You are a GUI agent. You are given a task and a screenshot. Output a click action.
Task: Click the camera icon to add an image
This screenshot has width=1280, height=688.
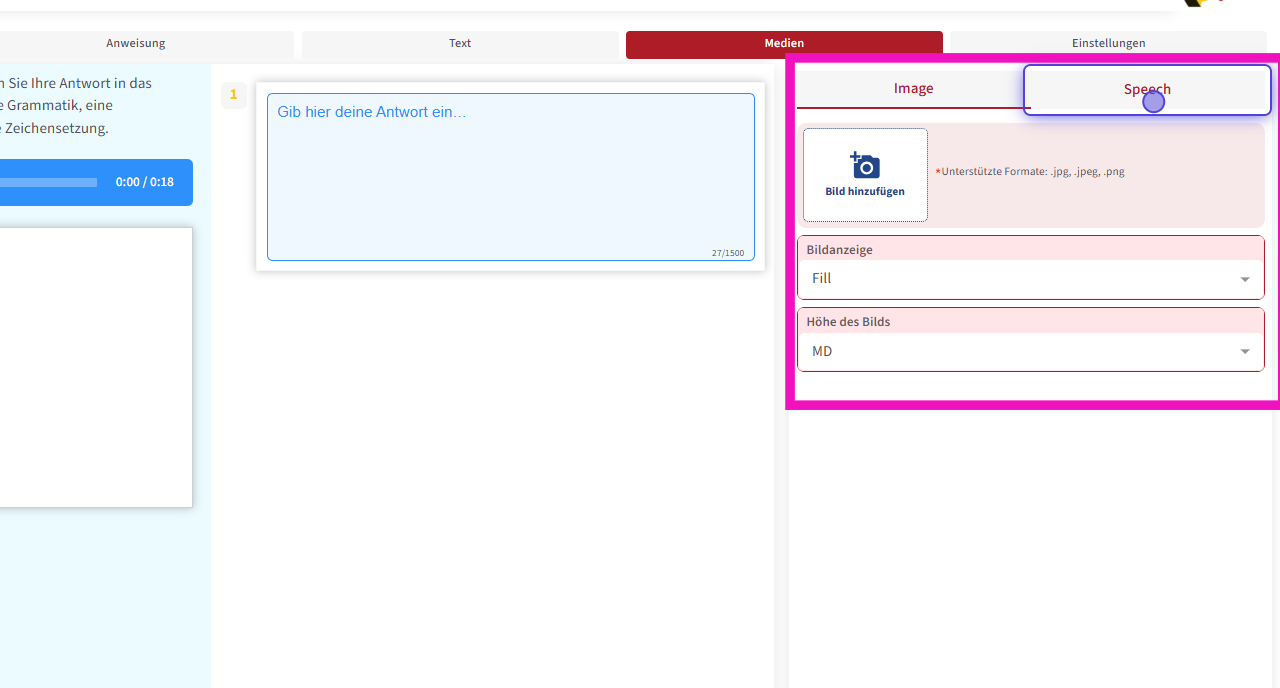[x=865, y=166]
